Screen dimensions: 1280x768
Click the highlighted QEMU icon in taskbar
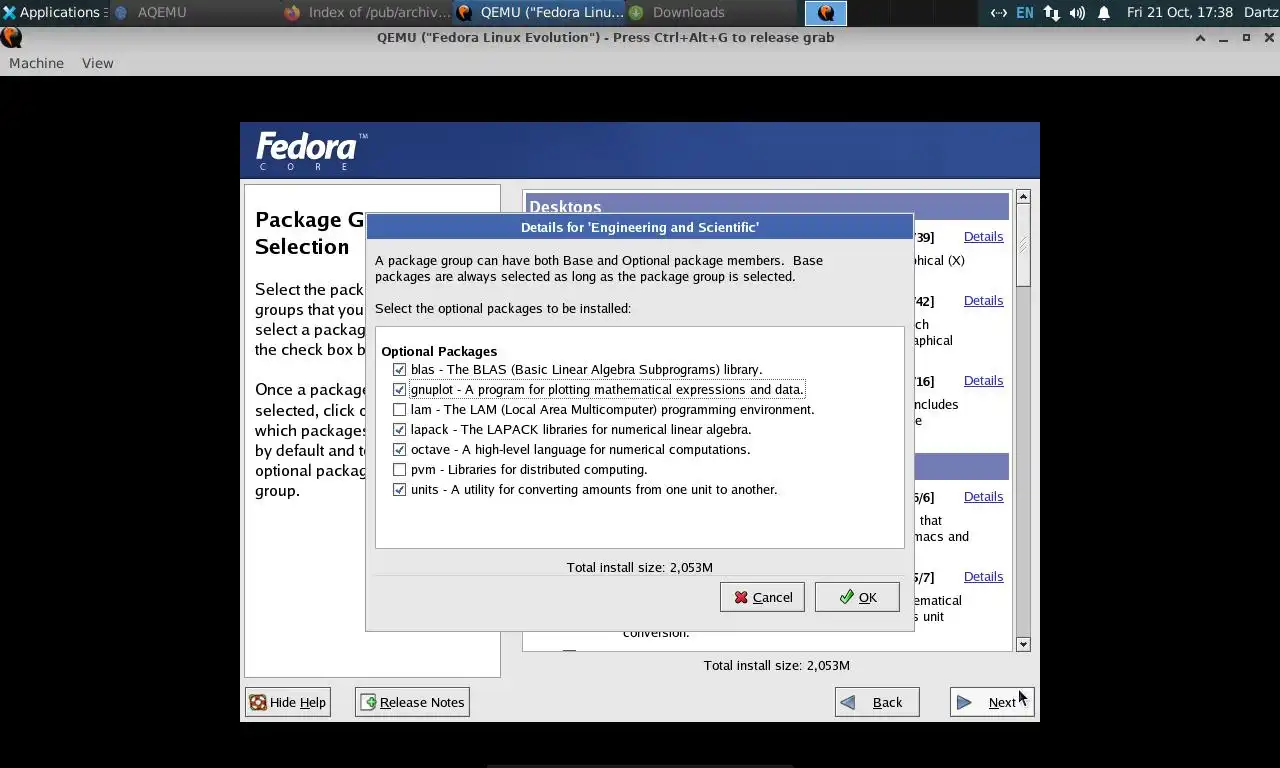pos(826,12)
